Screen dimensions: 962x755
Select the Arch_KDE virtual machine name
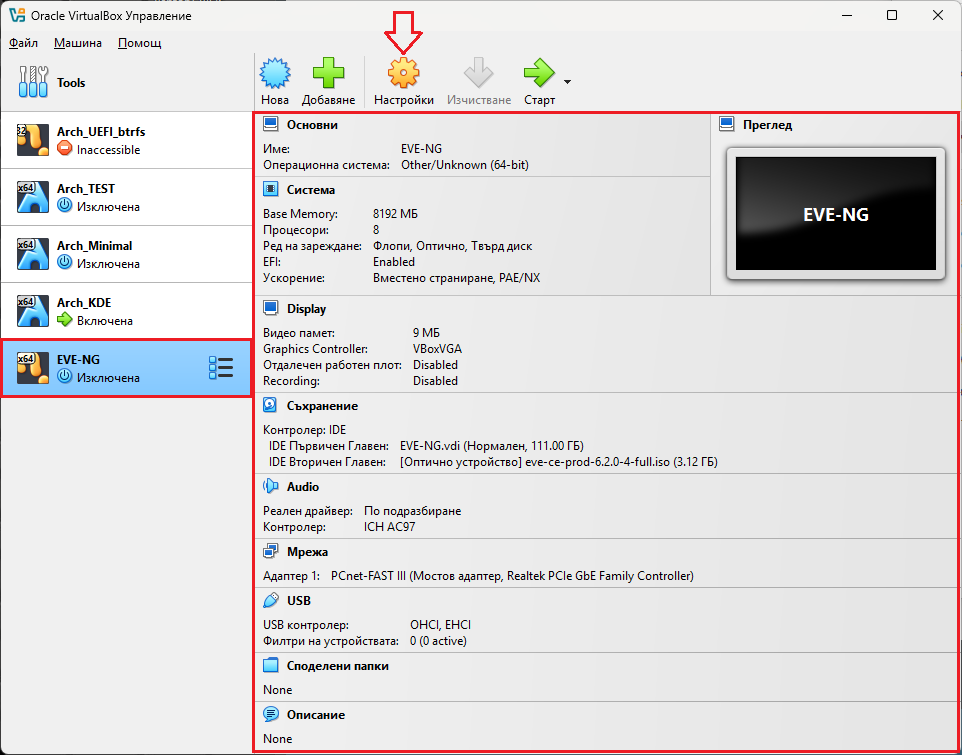click(x=84, y=303)
